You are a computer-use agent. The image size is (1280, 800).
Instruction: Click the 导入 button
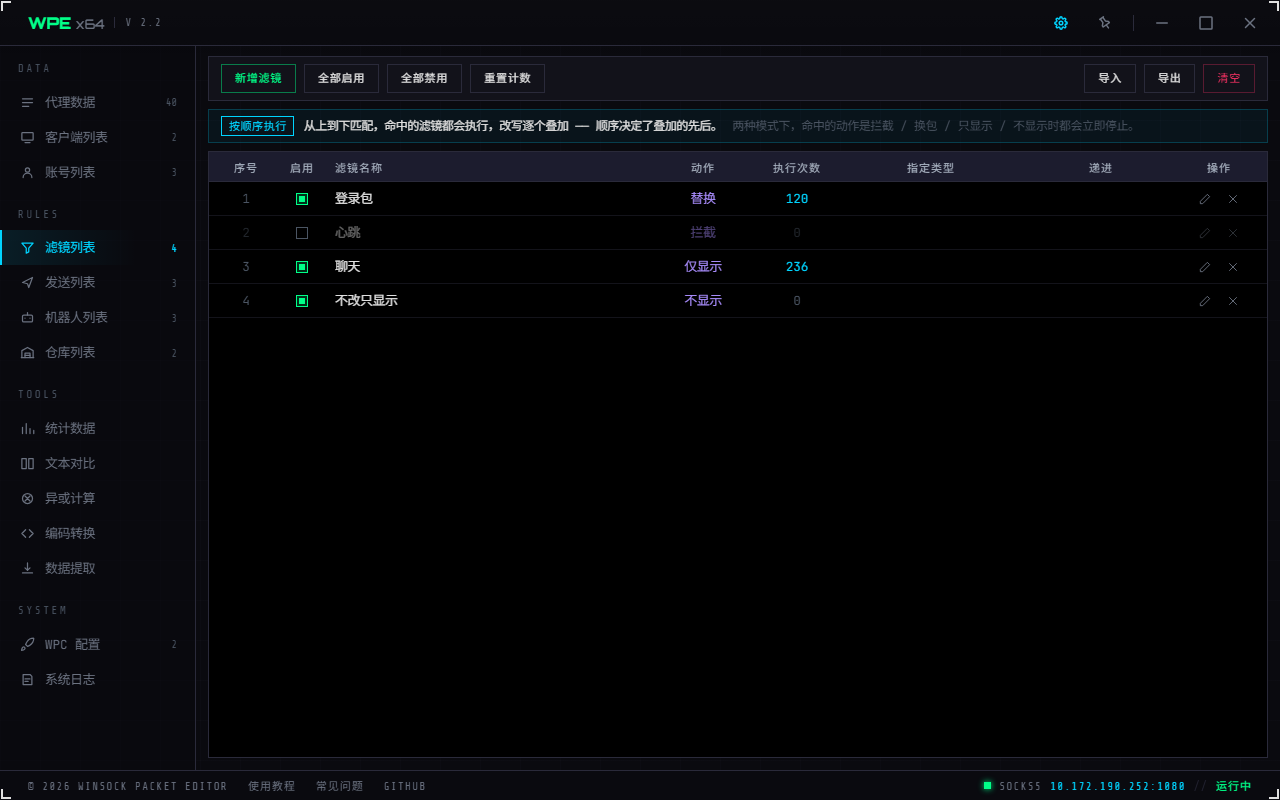(1110, 78)
